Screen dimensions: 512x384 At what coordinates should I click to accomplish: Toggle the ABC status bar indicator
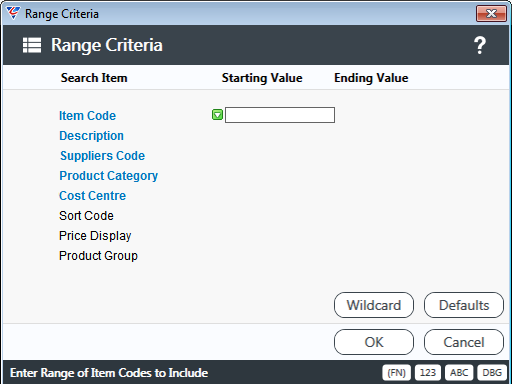459,372
